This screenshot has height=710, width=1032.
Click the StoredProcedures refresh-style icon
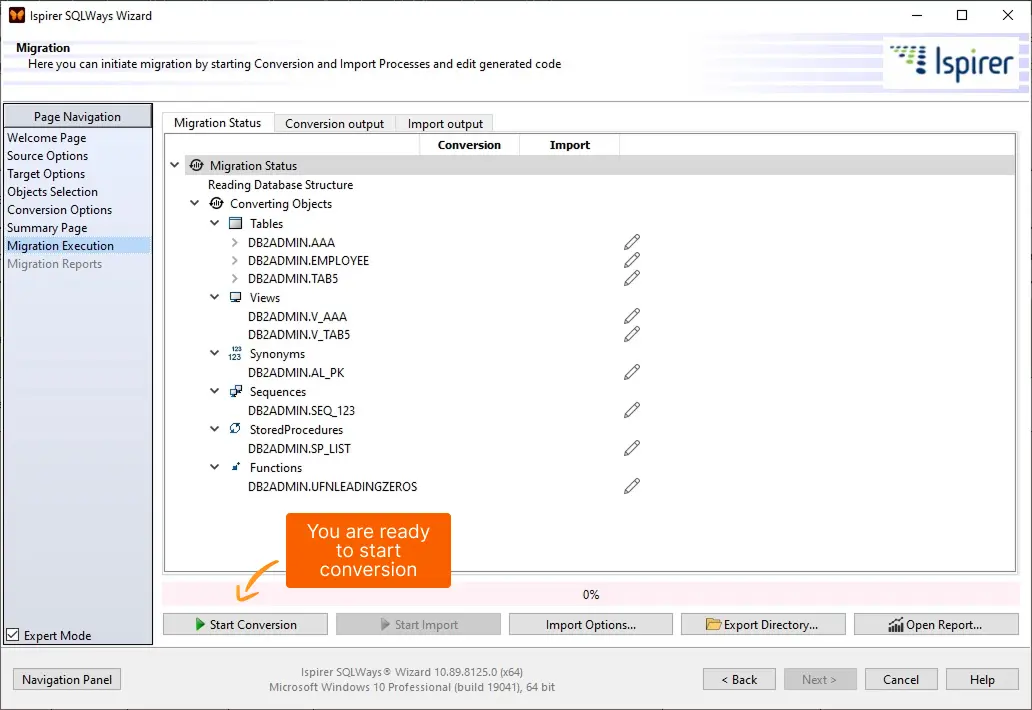[235, 429]
